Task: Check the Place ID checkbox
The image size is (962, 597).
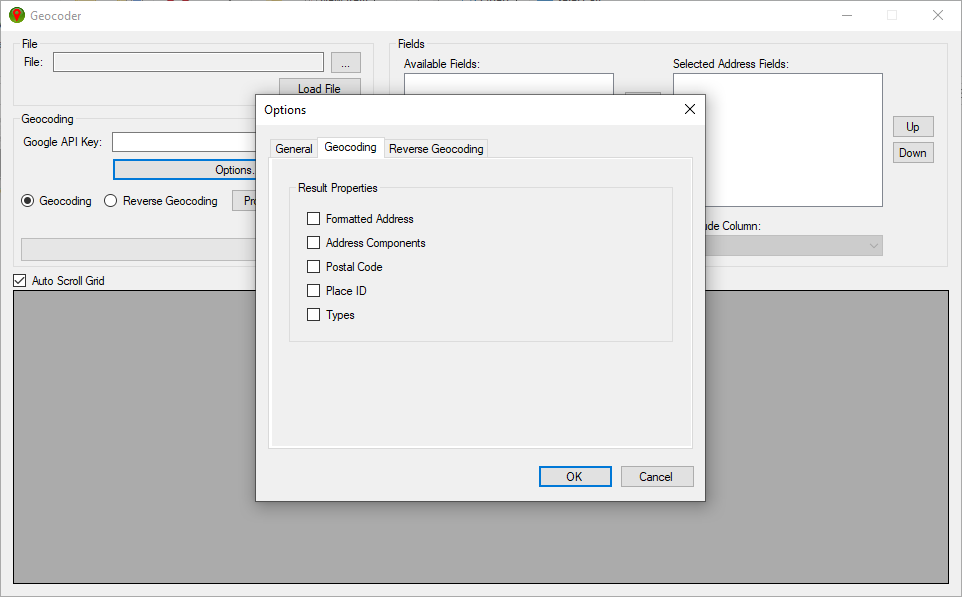Action: click(313, 290)
